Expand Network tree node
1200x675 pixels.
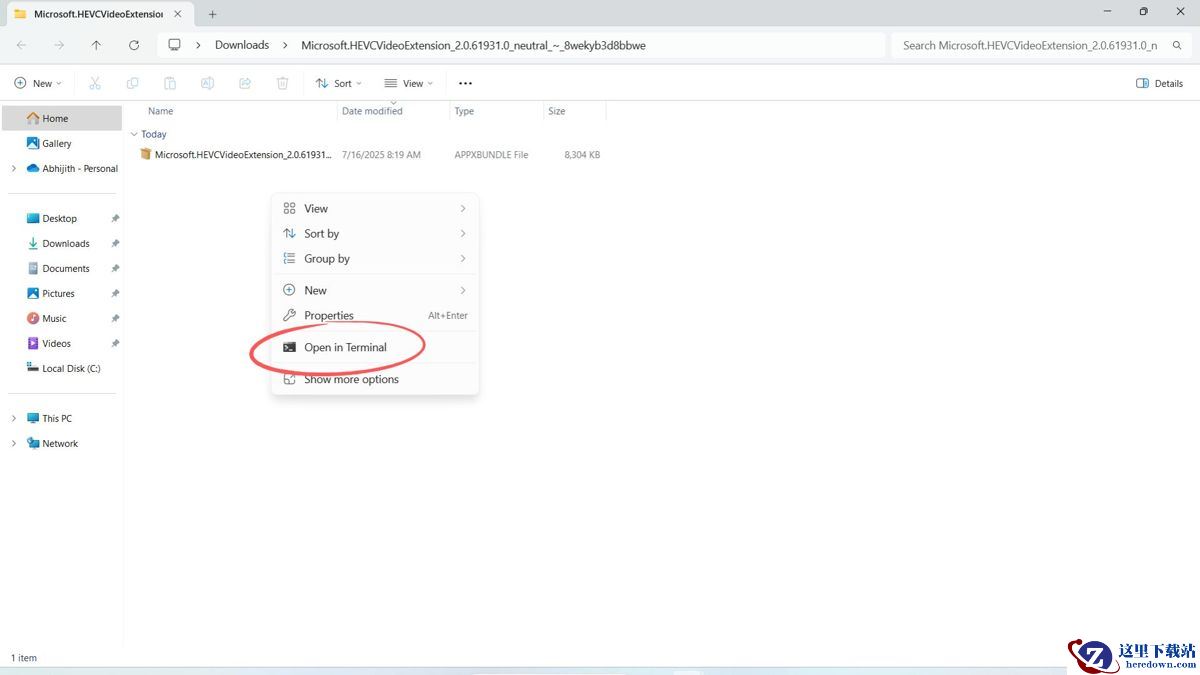click(13, 443)
